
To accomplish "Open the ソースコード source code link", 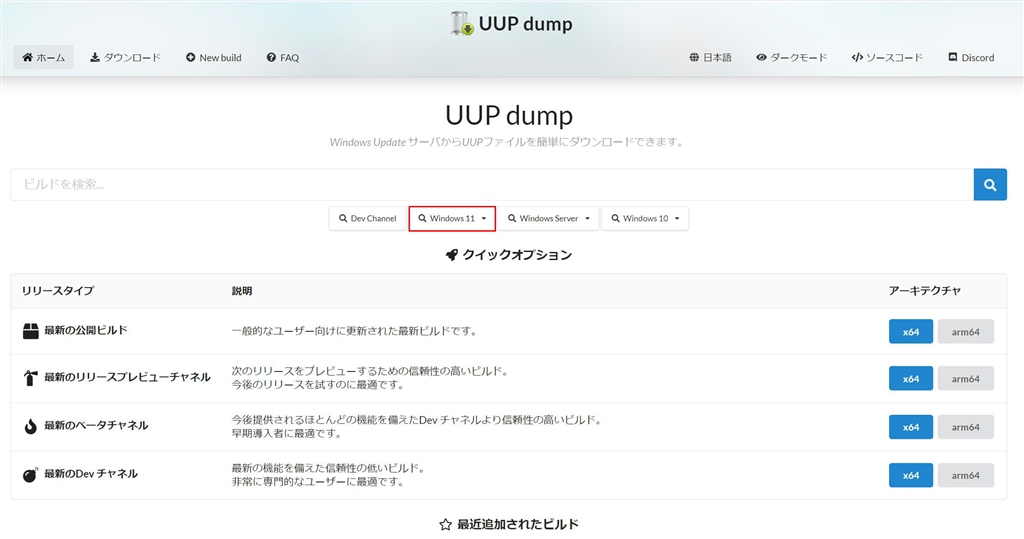I will tap(887, 57).
